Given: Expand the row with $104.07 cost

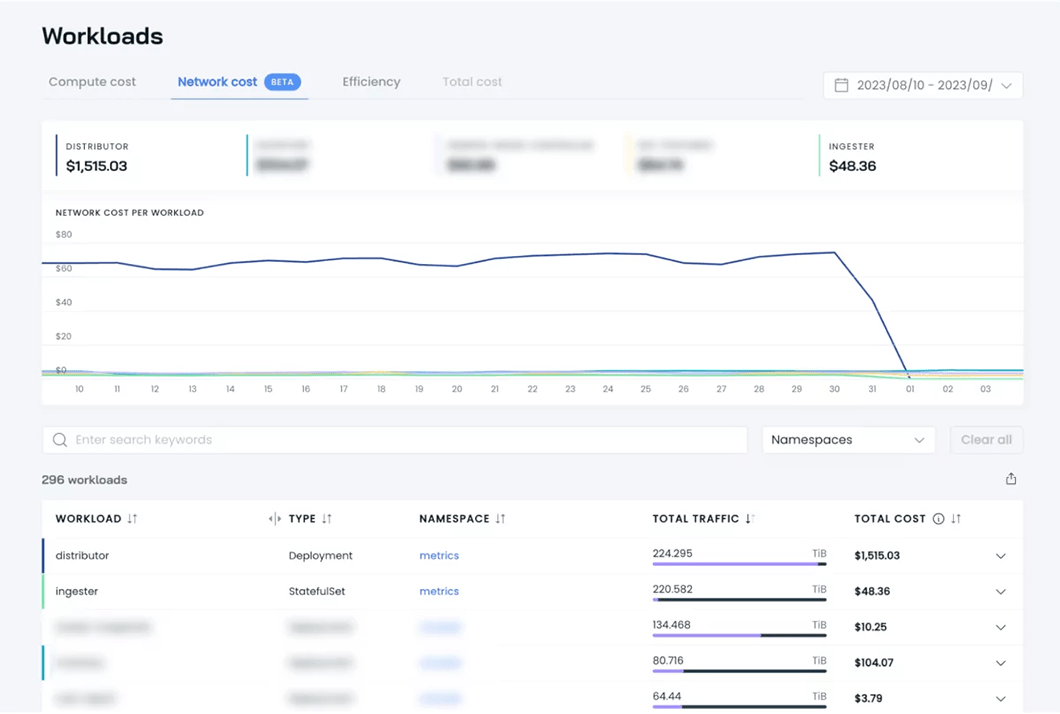Looking at the screenshot, I should point(1000,663).
